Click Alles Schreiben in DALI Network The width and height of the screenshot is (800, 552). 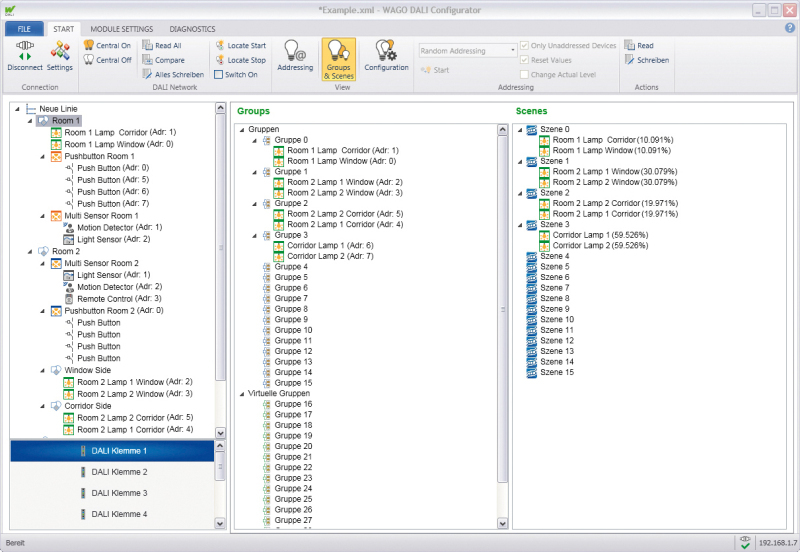173,74
